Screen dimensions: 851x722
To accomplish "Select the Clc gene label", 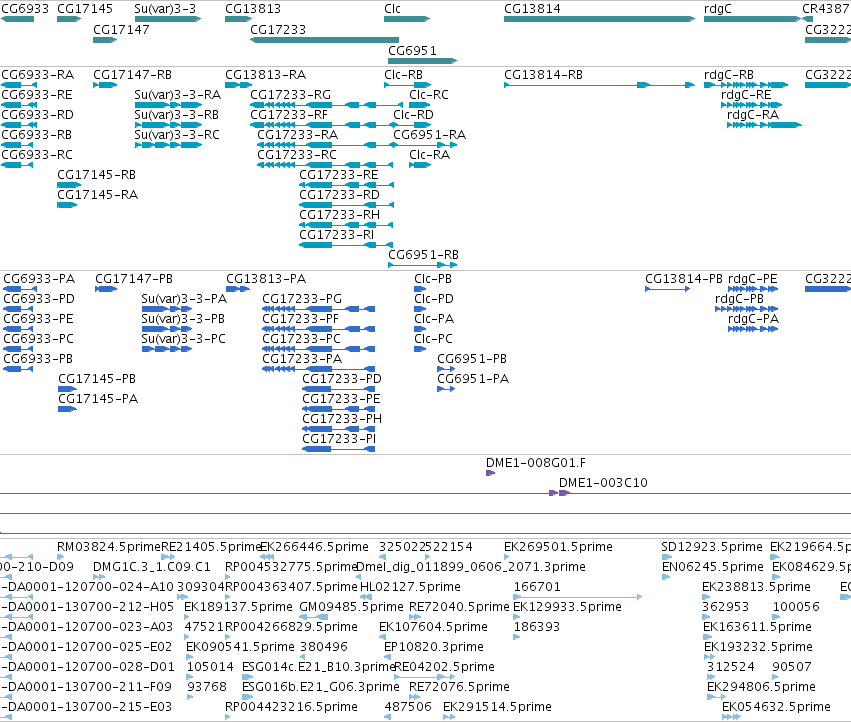I will pos(392,9).
